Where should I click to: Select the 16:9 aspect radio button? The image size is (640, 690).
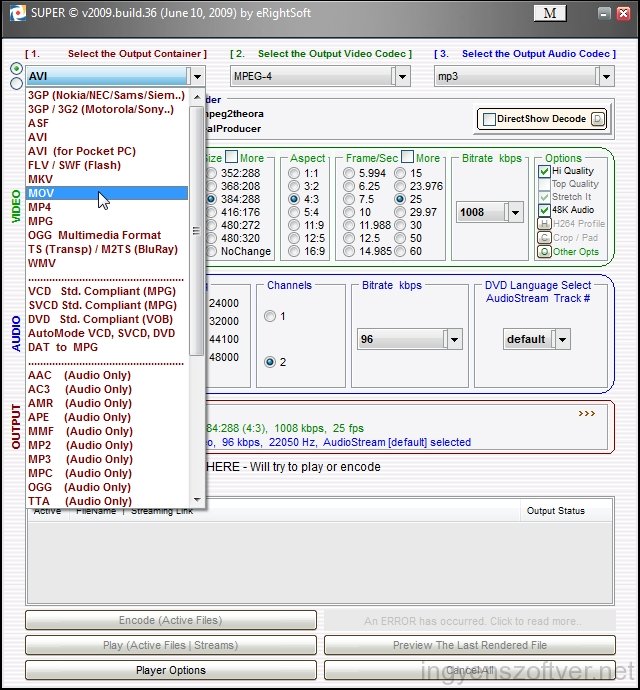coord(294,251)
